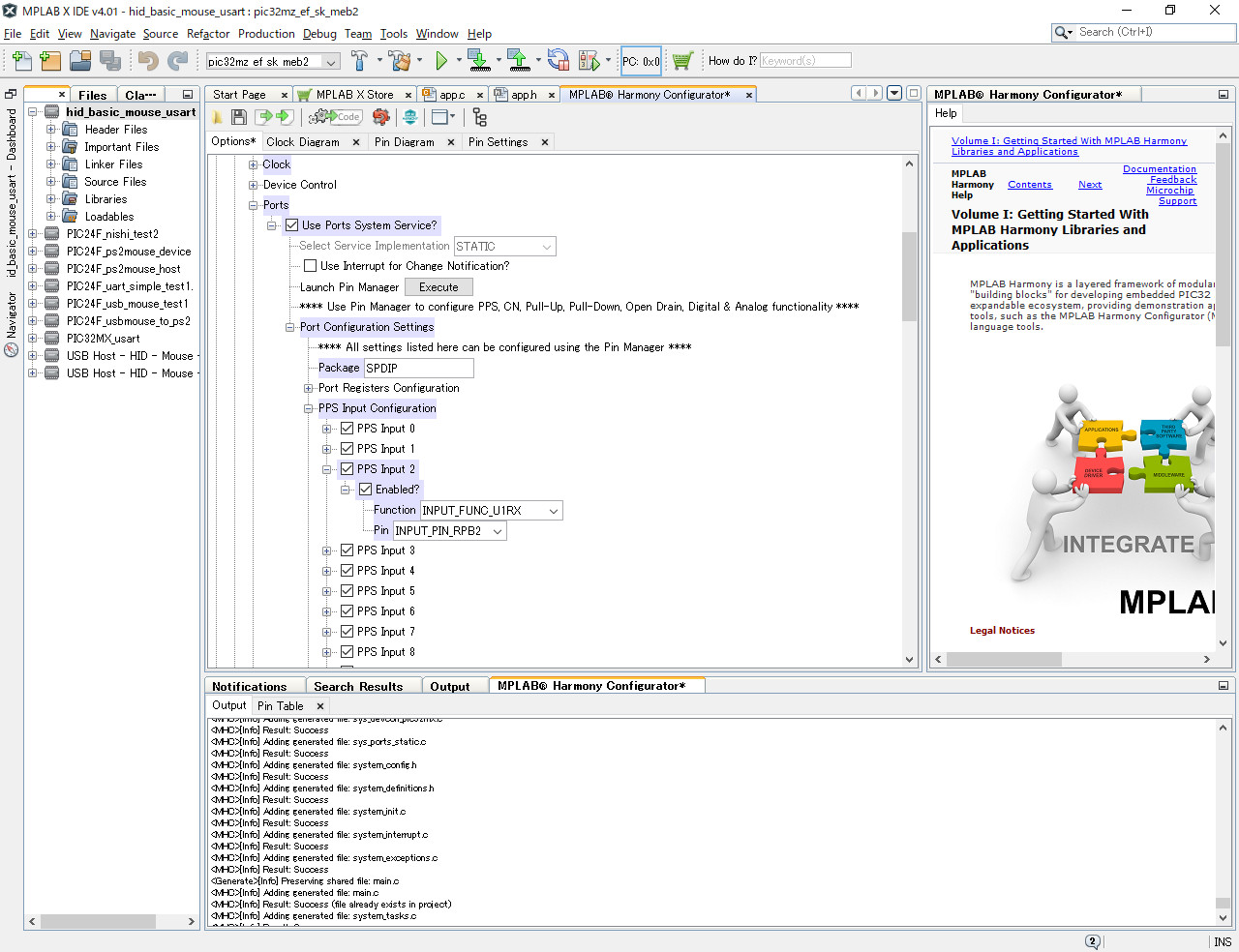The width and height of the screenshot is (1239, 952).
Task: Uncheck the Enabled? checkbox under PPS Input 2
Action: click(x=365, y=490)
